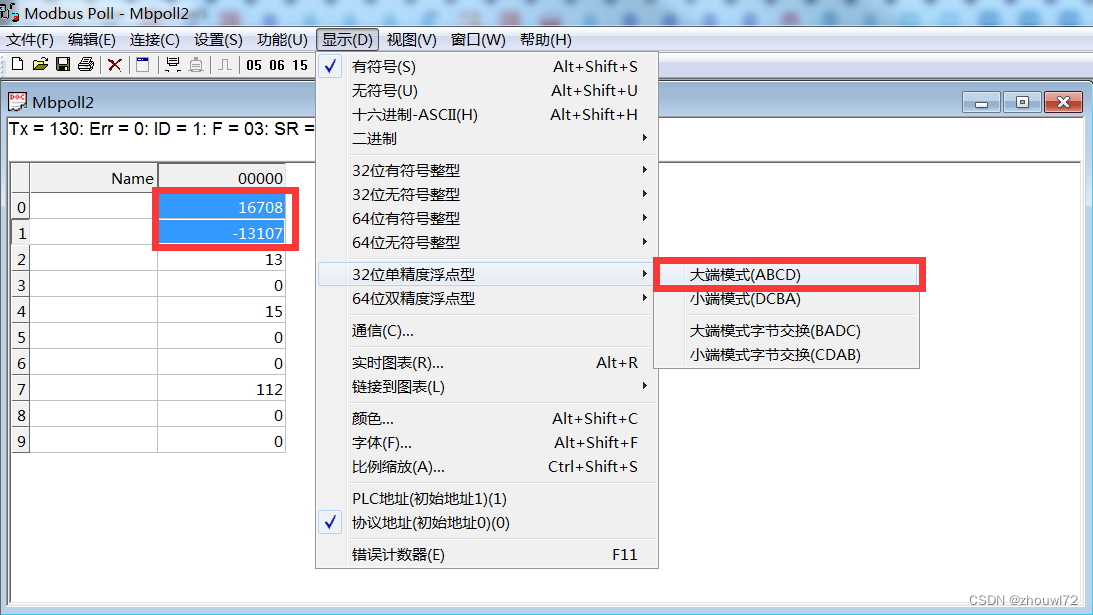Choose 小端模式字节交换(CDAB) float format
This screenshot has width=1093, height=615.
787,354
